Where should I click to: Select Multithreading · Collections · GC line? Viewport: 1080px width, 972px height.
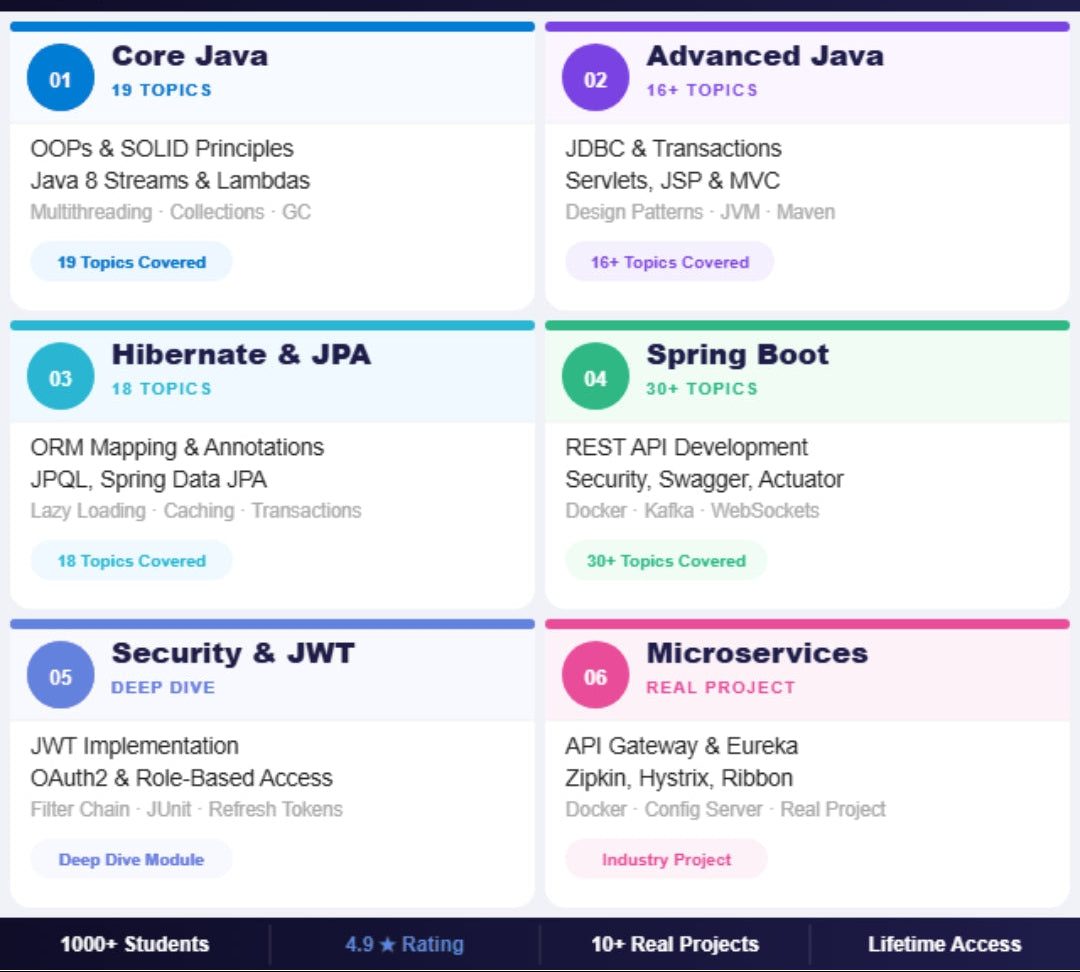pos(171,212)
